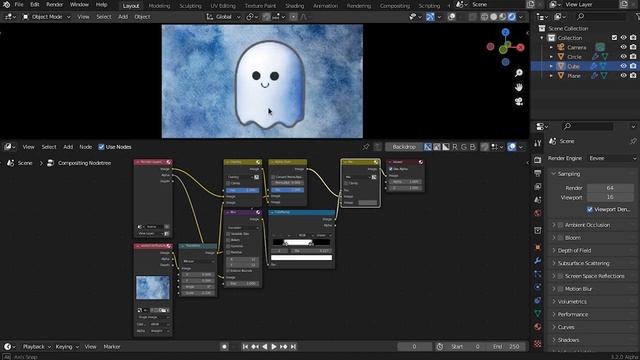Click the Render samples value field
The width and height of the screenshot is (640, 360).
click(x=610, y=188)
